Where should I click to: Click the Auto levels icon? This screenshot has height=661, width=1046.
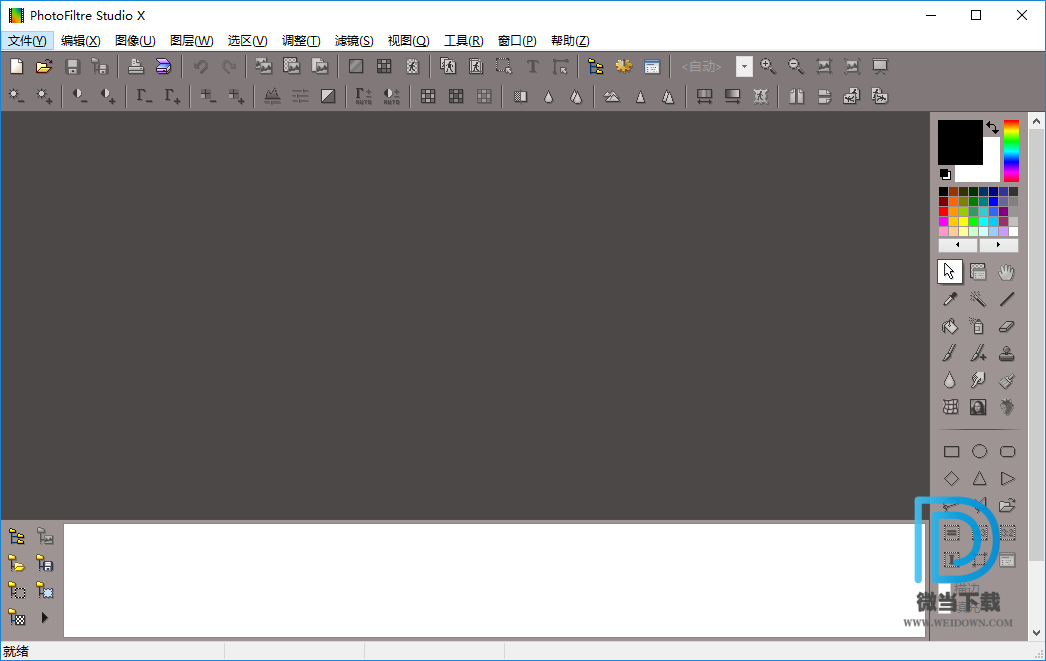(364, 97)
